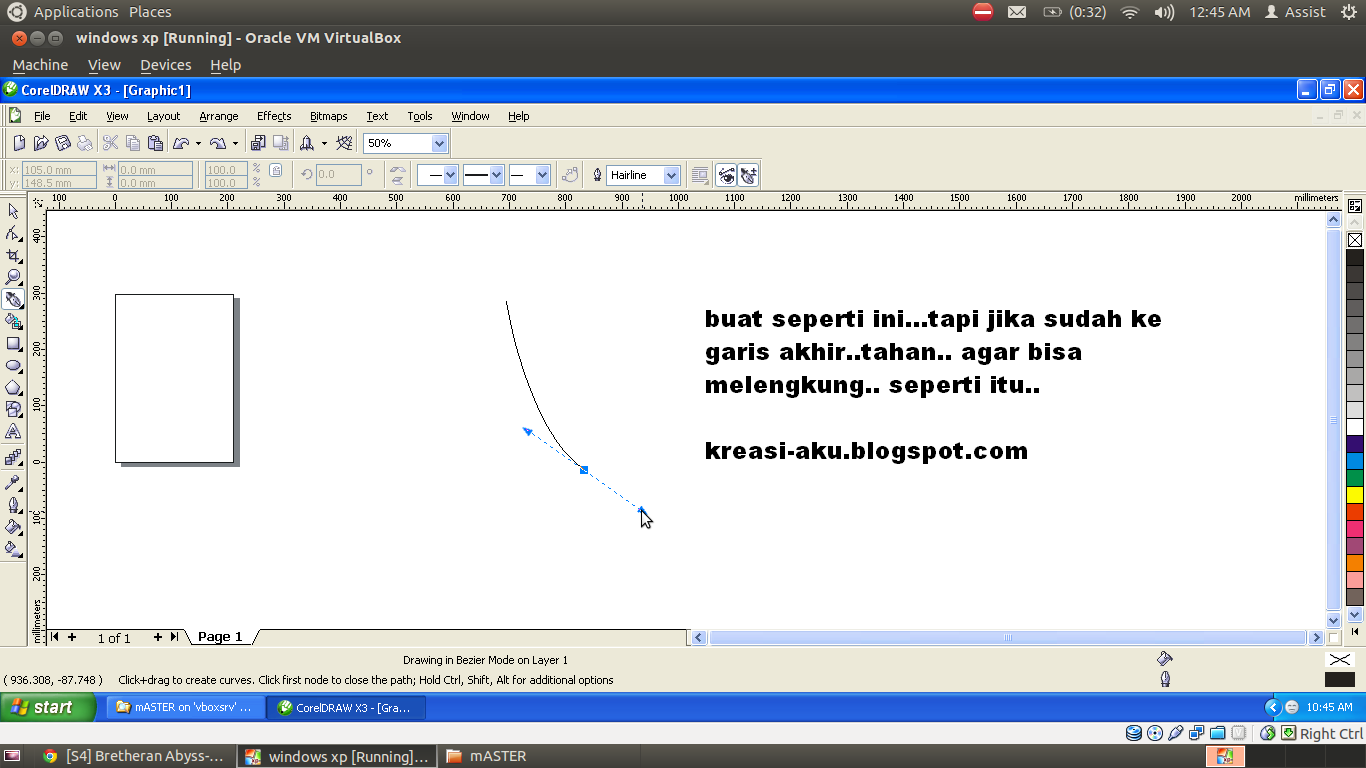Toggle the lock ratio button
This screenshot has width=1366, height=768.
coord(276,170)
